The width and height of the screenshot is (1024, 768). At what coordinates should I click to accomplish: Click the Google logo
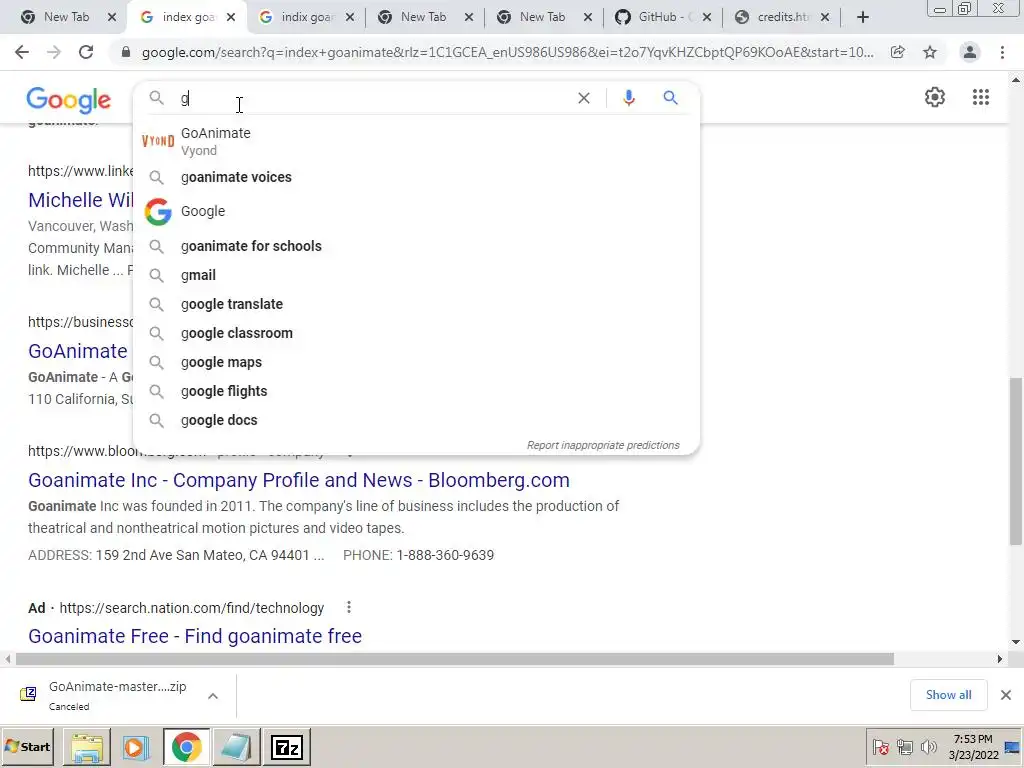[69, 100]
